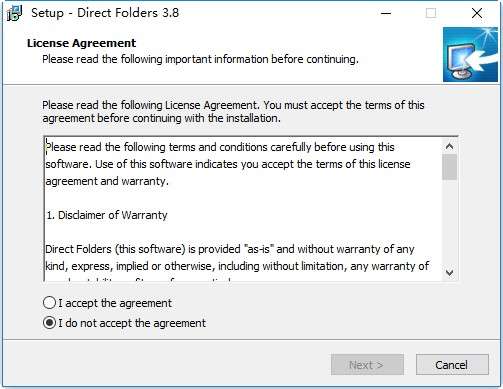This screenshot has width=503, height=389.
Task: Click the bold "License Agreement" heading
Action: [81, 43]
